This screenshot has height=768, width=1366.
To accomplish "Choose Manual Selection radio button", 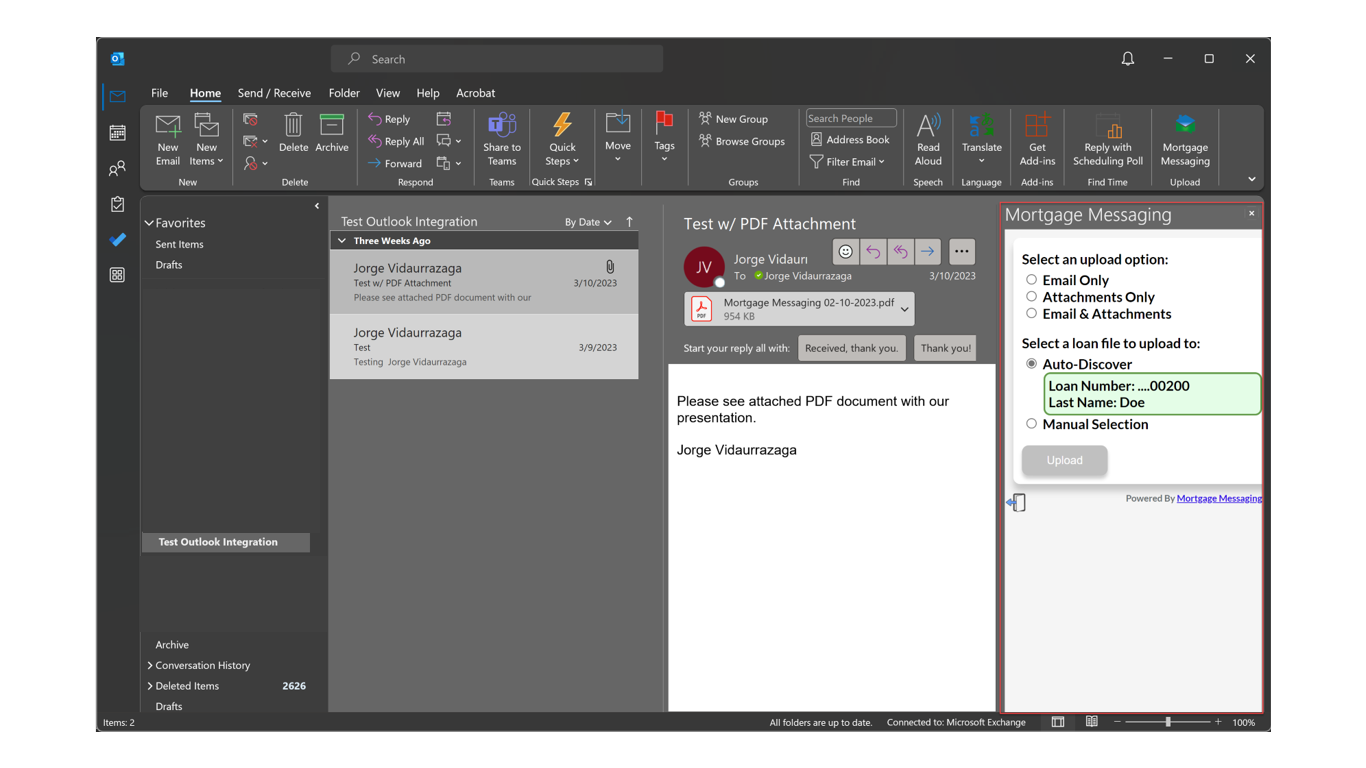I will (1031, 424).
